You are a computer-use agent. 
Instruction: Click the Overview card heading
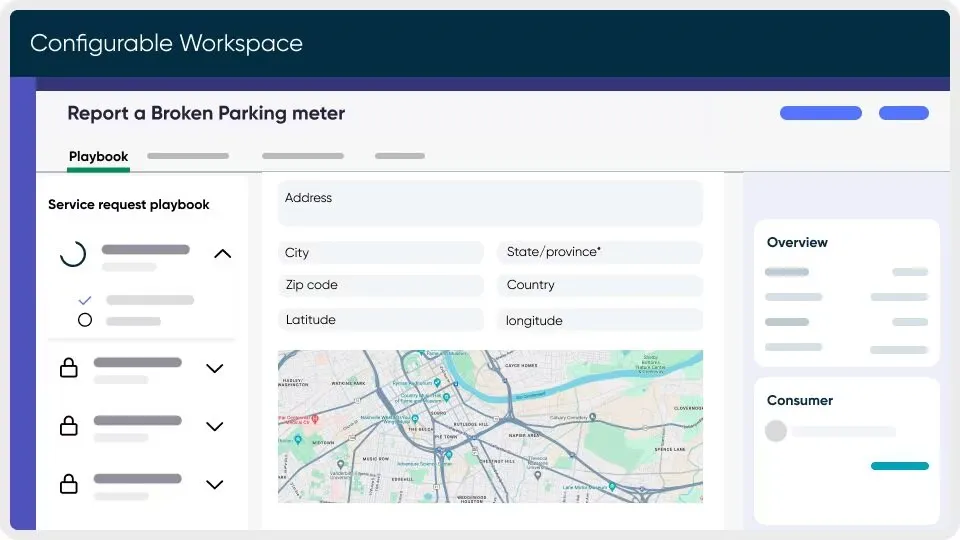coord(797,242)
